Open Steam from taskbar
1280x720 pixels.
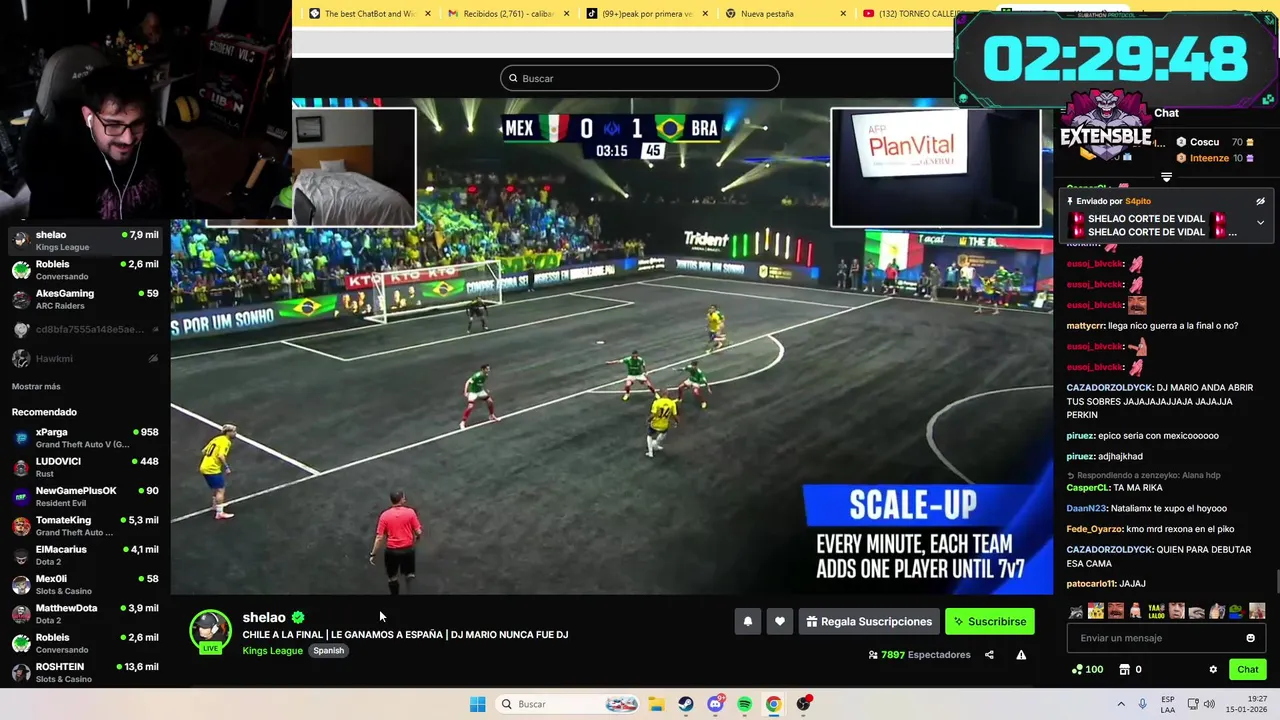[x=686, y=704]
